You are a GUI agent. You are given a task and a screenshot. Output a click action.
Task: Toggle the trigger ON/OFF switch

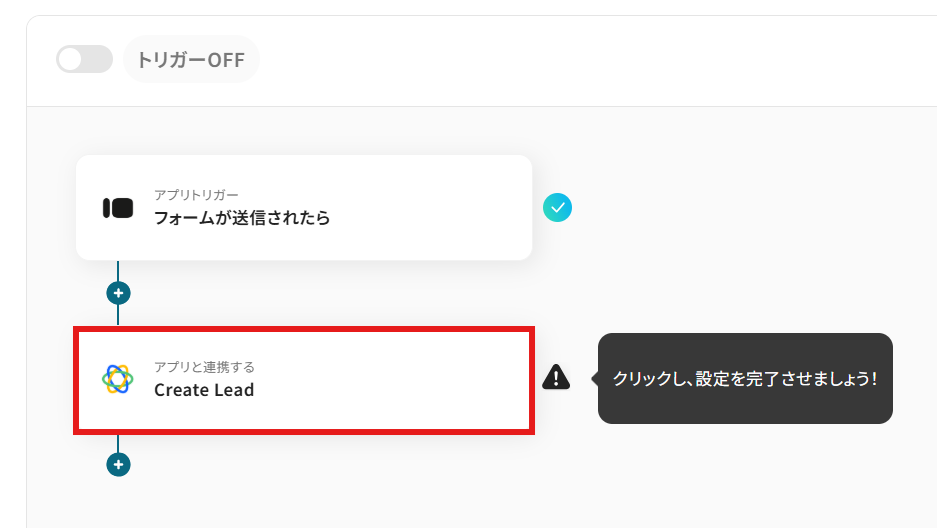pyautogui.click(x=84, y=60)
